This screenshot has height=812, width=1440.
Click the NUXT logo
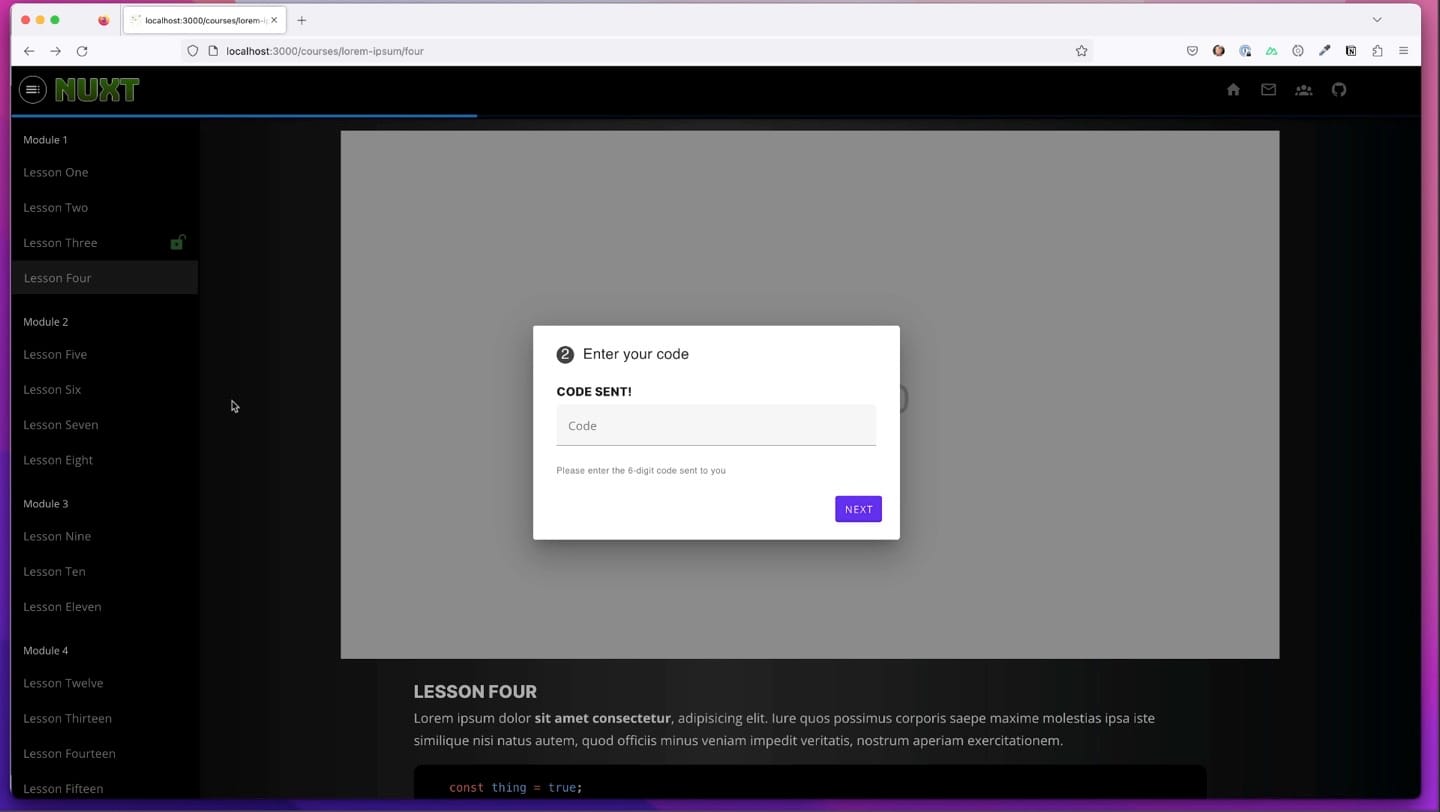[97, 89]
